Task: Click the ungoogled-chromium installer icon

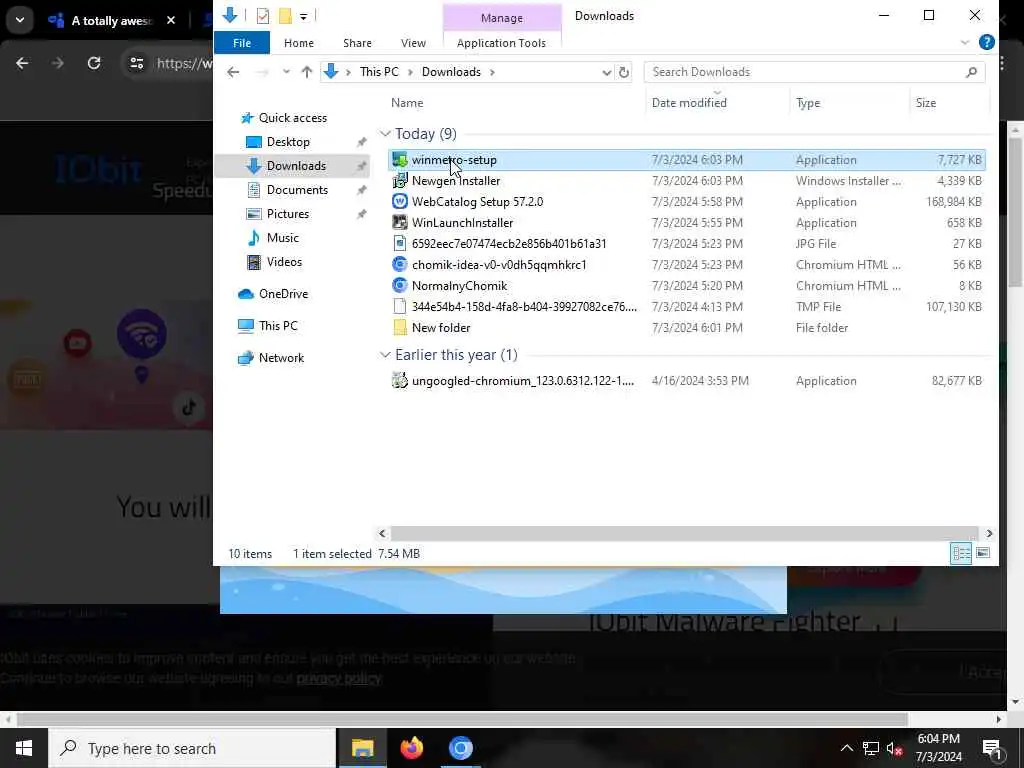Action: [400, 381]
